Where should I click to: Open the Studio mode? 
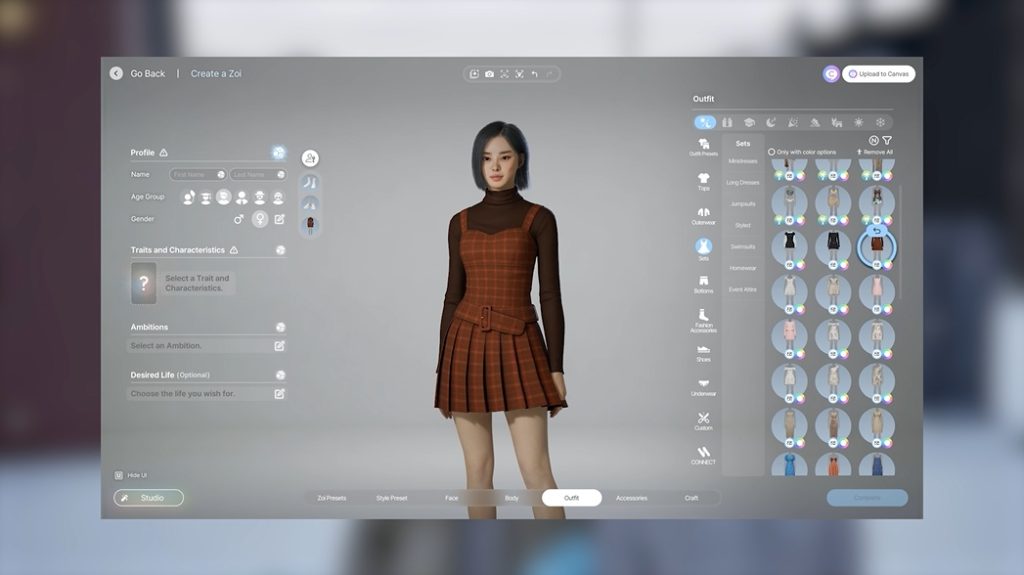(149, 498)
